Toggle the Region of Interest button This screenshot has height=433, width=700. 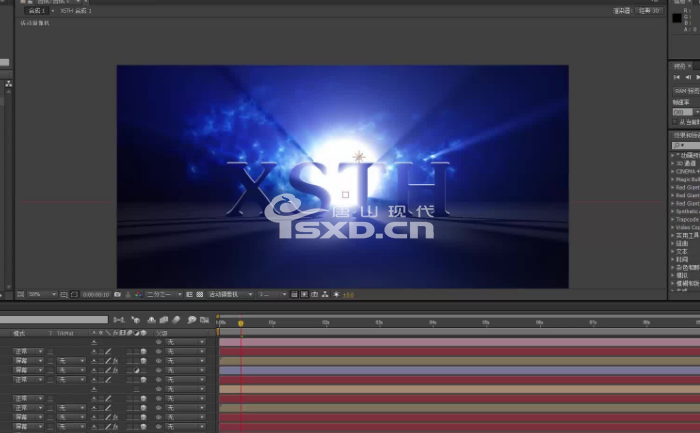[189, 295]
